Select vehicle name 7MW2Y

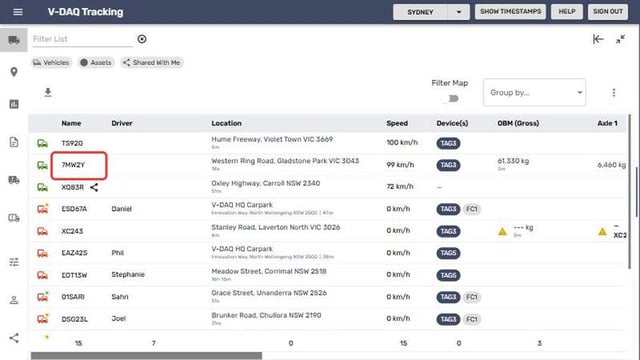(73, 165)
